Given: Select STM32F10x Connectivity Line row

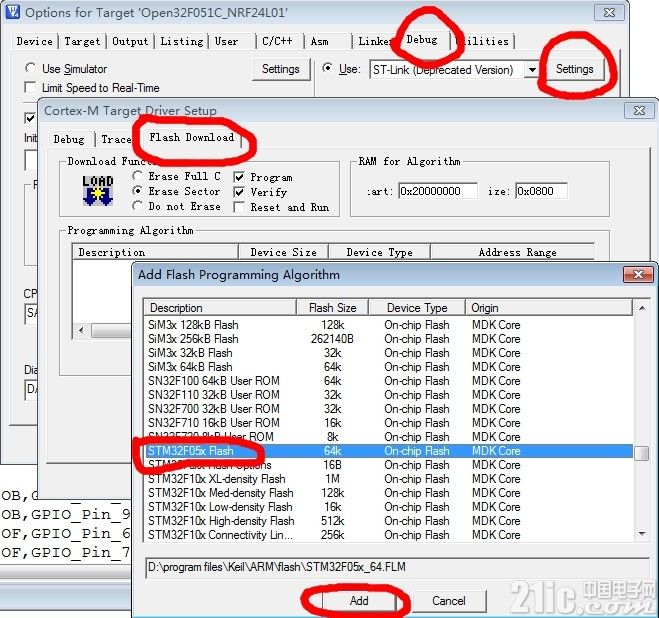Looking at the screenshot, I should pyautogui.click(x=388, y=535).
